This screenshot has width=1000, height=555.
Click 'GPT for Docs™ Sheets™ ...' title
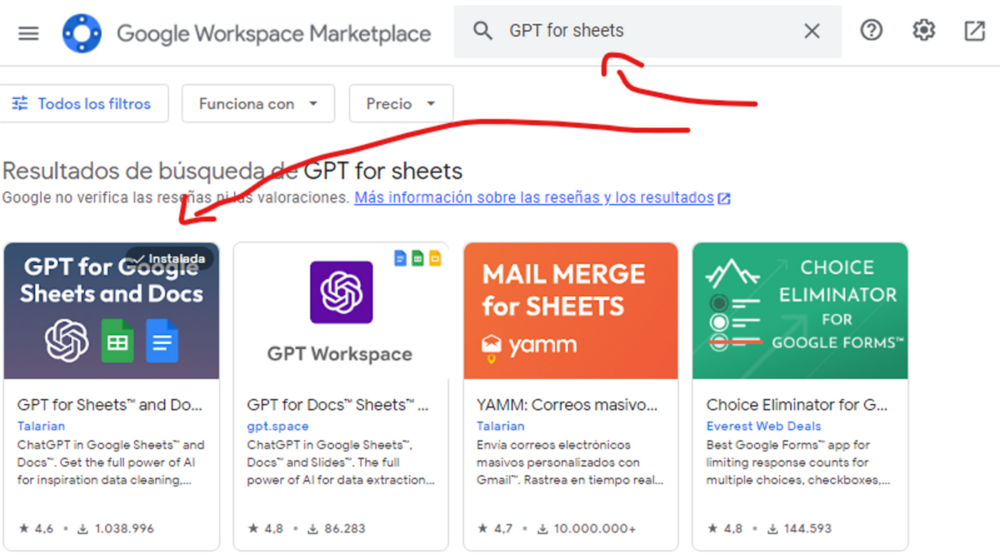coord(338,404)
